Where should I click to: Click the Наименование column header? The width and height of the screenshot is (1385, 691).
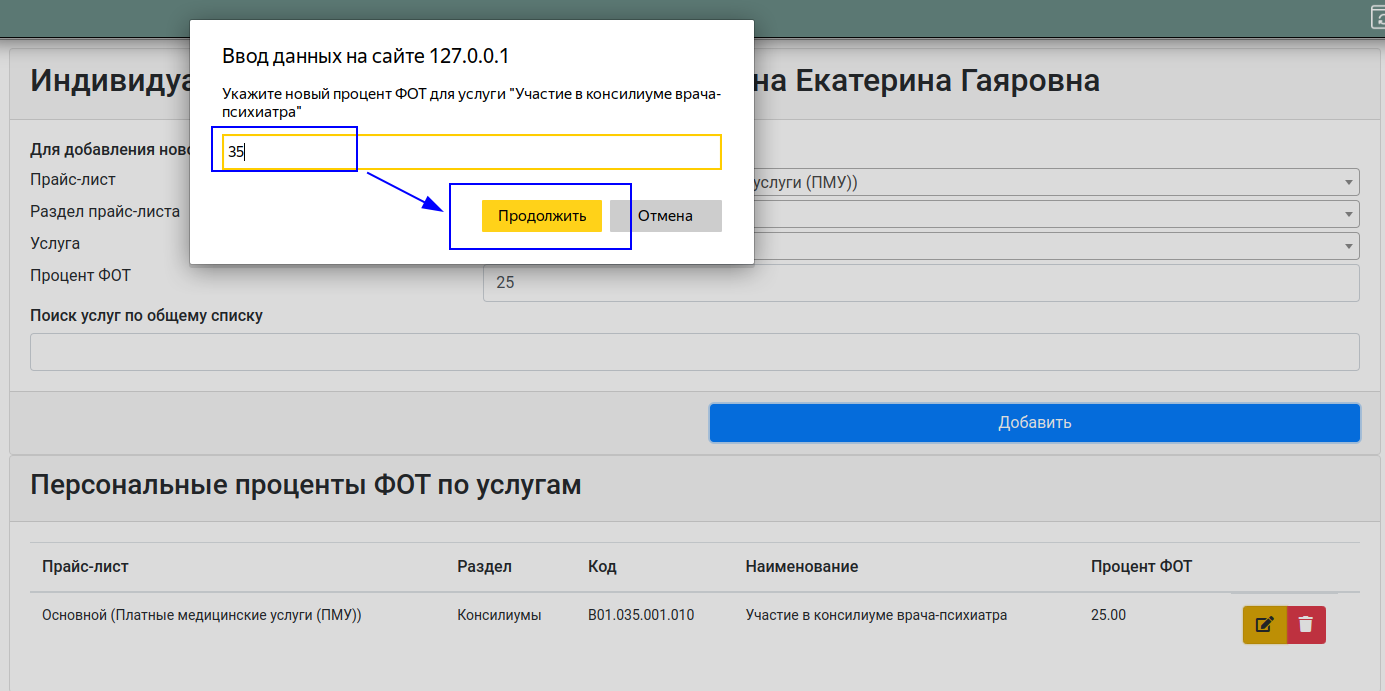pyautogui.click(x=801, y=567)
